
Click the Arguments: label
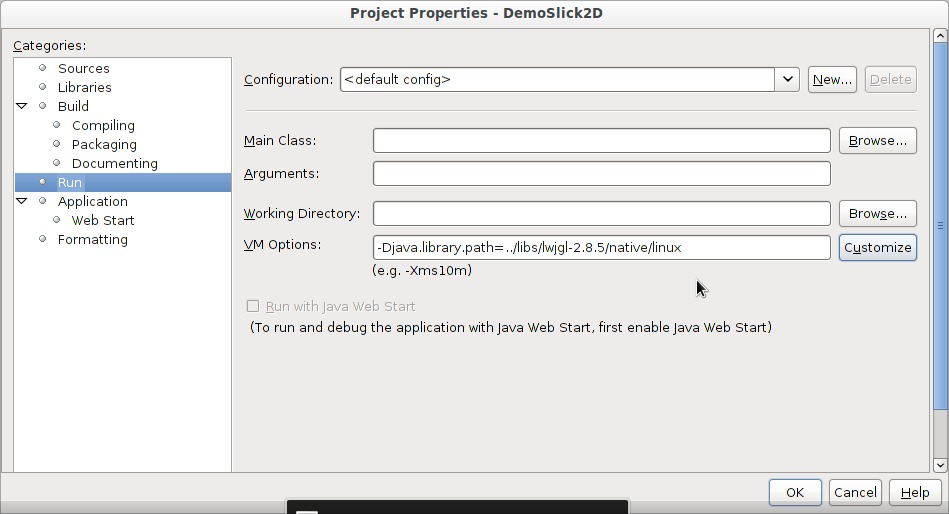[281, 174]
